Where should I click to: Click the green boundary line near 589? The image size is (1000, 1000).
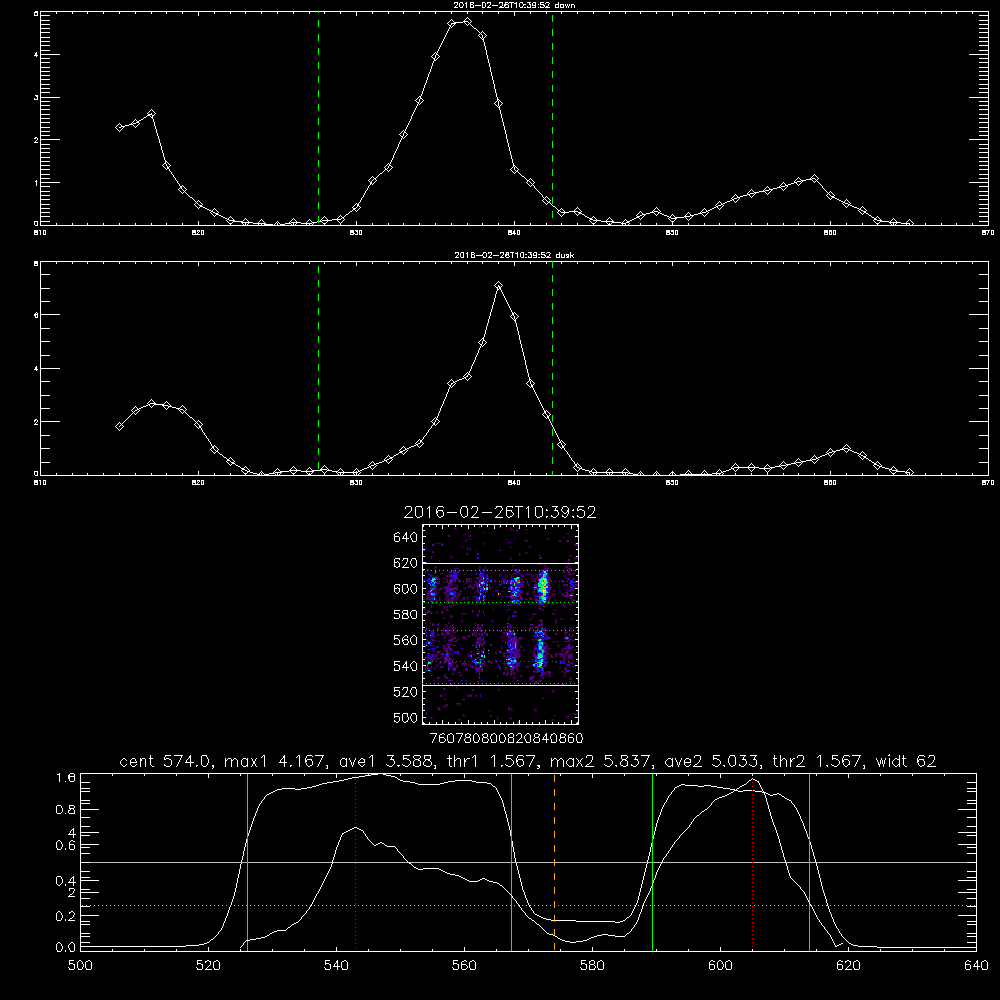[x=652, y=861]
